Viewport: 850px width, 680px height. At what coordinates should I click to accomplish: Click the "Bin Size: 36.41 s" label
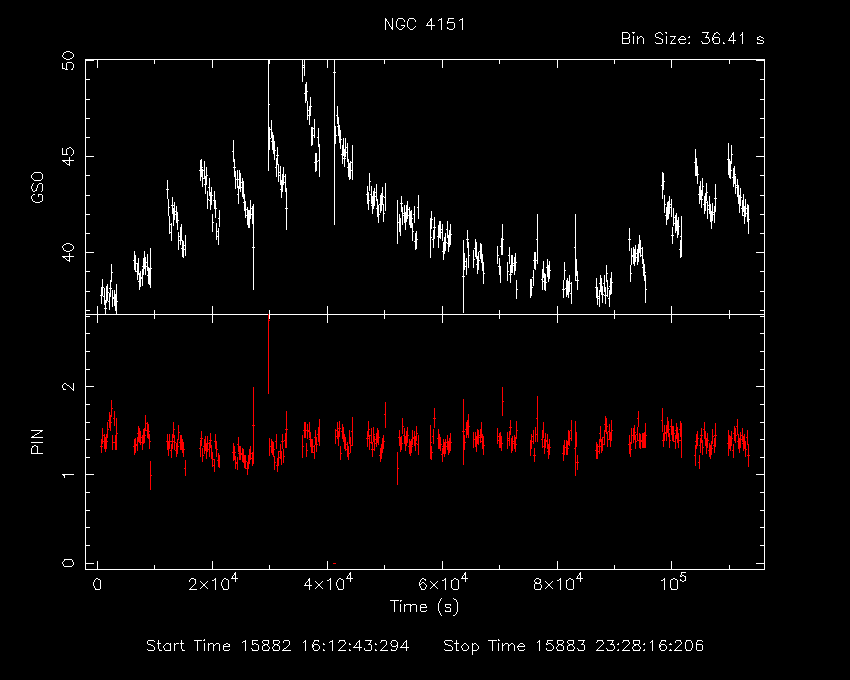[x=692, y=39]
